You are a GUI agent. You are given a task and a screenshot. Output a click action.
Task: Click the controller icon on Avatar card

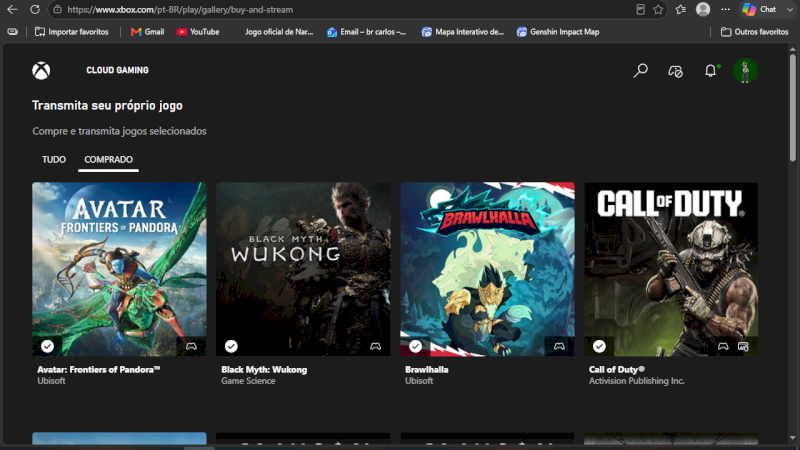(191, 346)
